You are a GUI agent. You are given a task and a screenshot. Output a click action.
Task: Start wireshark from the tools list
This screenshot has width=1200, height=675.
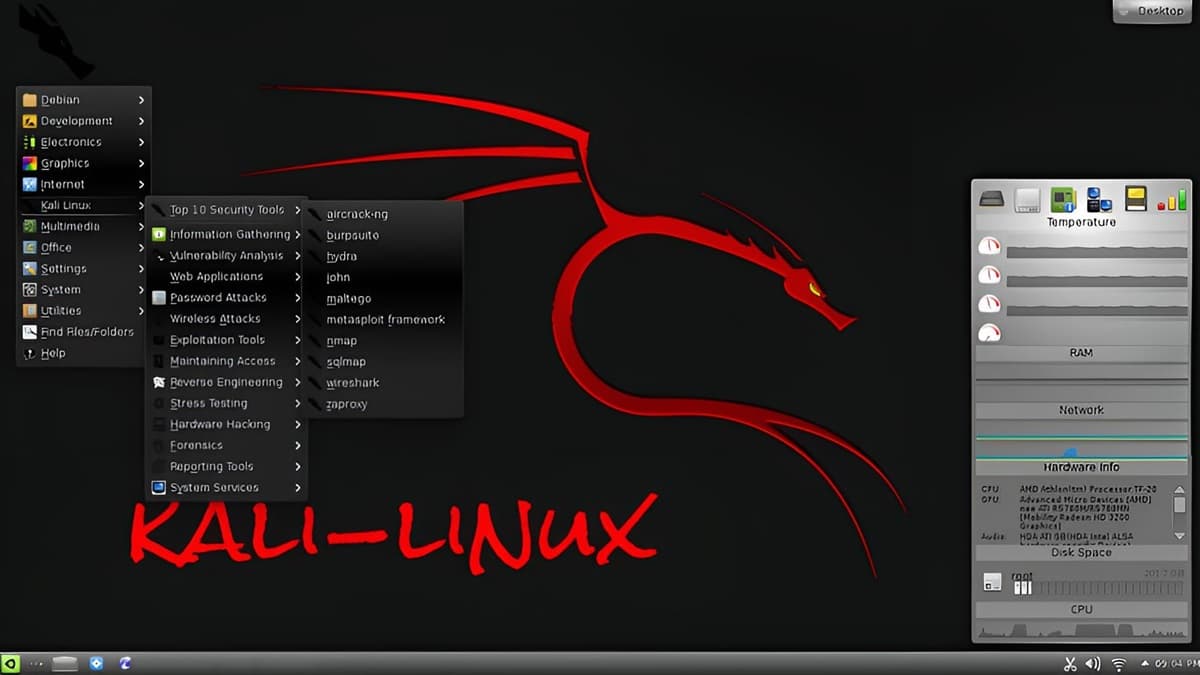click(x=352, y=383)
